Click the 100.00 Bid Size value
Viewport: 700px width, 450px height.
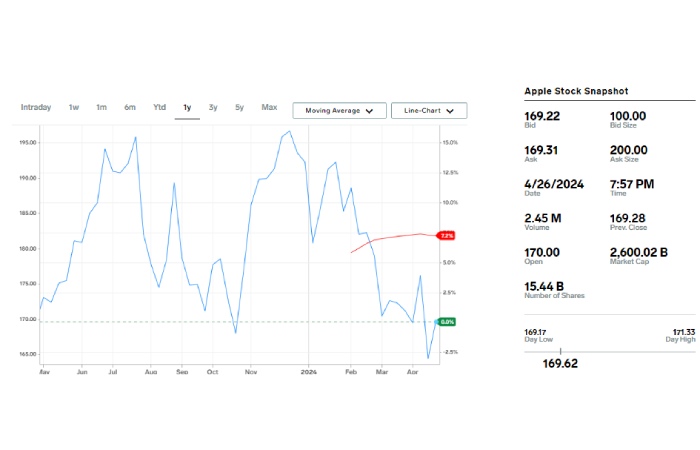(628, 116)
